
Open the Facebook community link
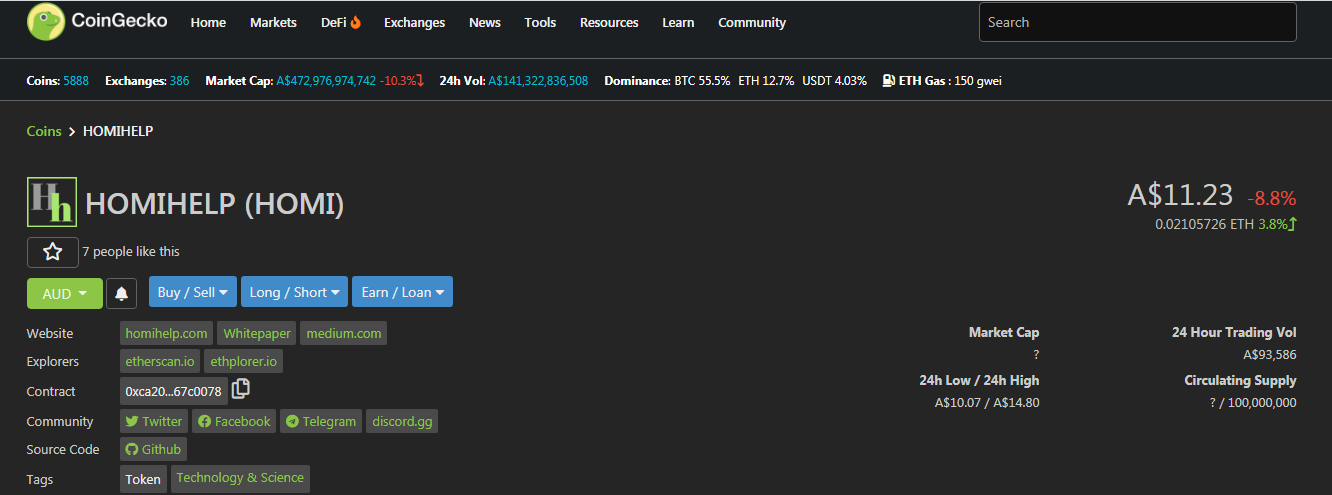235,421
